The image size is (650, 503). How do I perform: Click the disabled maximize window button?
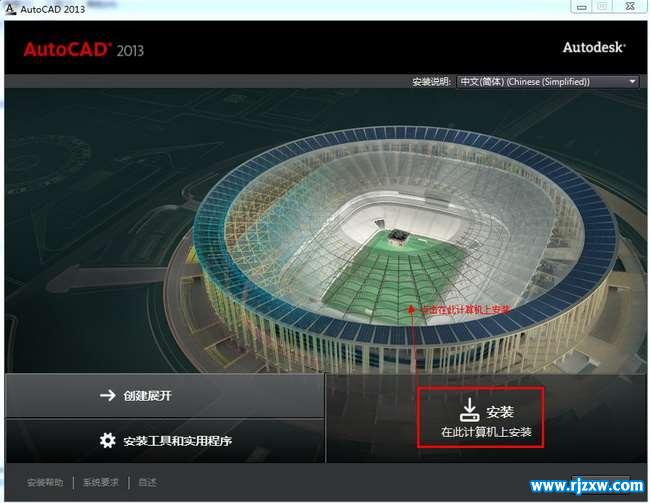tap(602, 7)
